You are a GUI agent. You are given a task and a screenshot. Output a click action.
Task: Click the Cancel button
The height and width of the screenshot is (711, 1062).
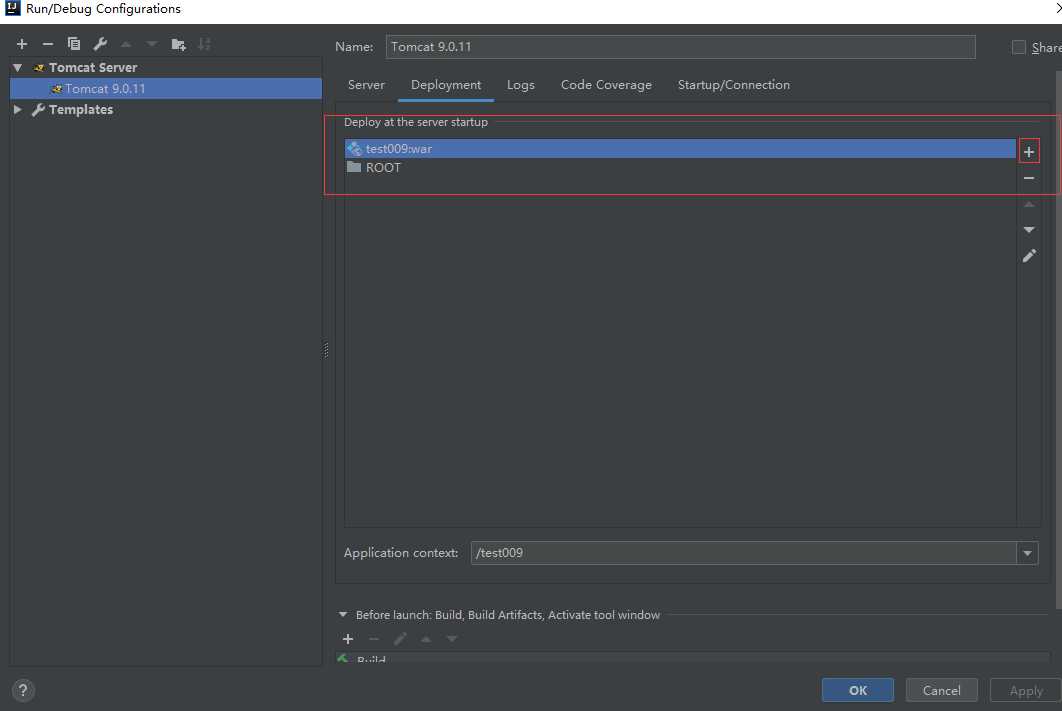941,690
